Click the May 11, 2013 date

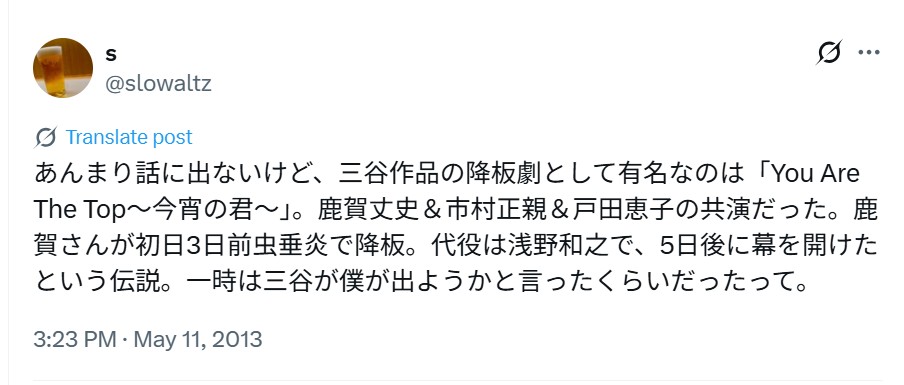(198, 339)
